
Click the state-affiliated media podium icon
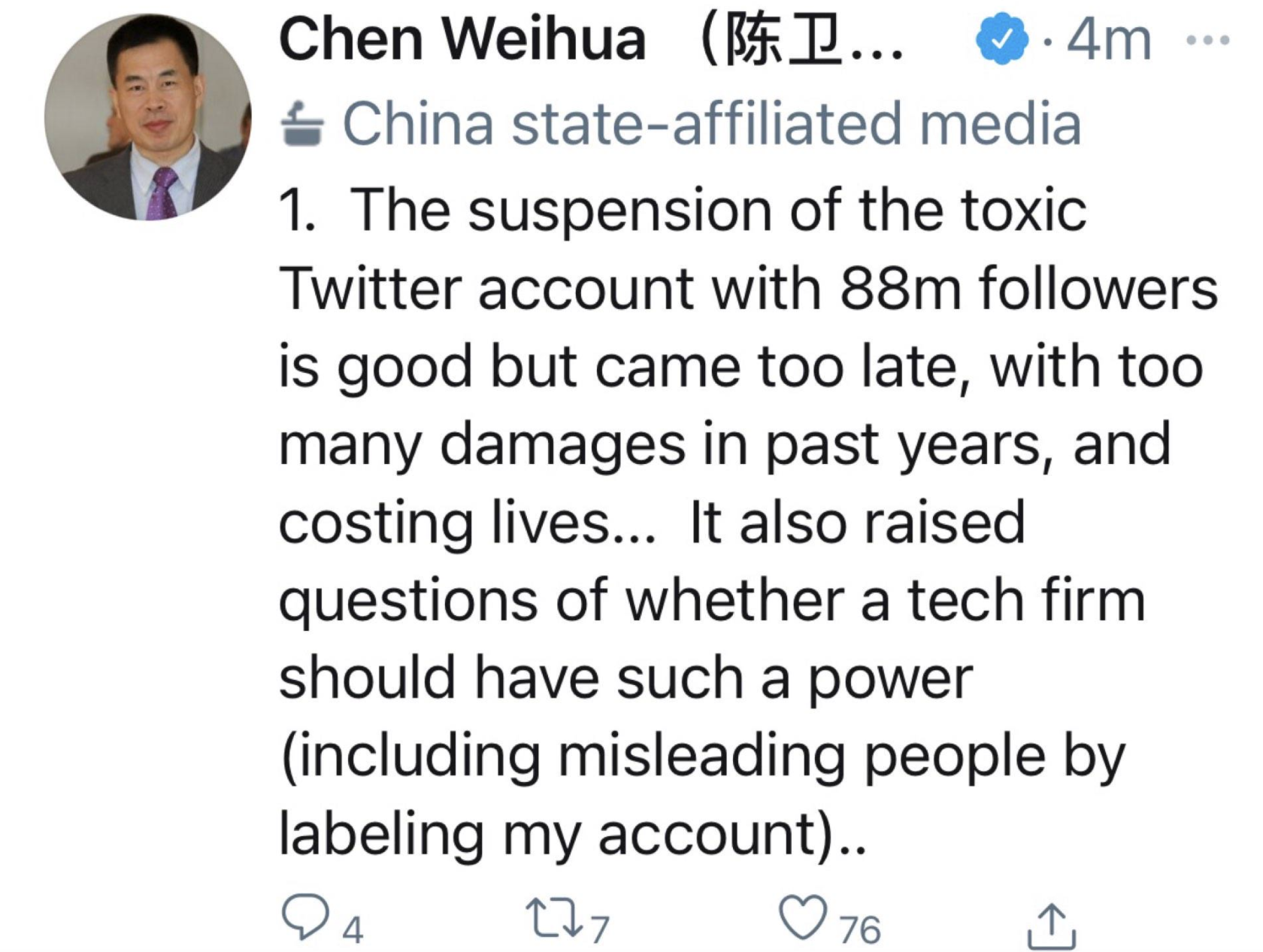coord(302,124)
